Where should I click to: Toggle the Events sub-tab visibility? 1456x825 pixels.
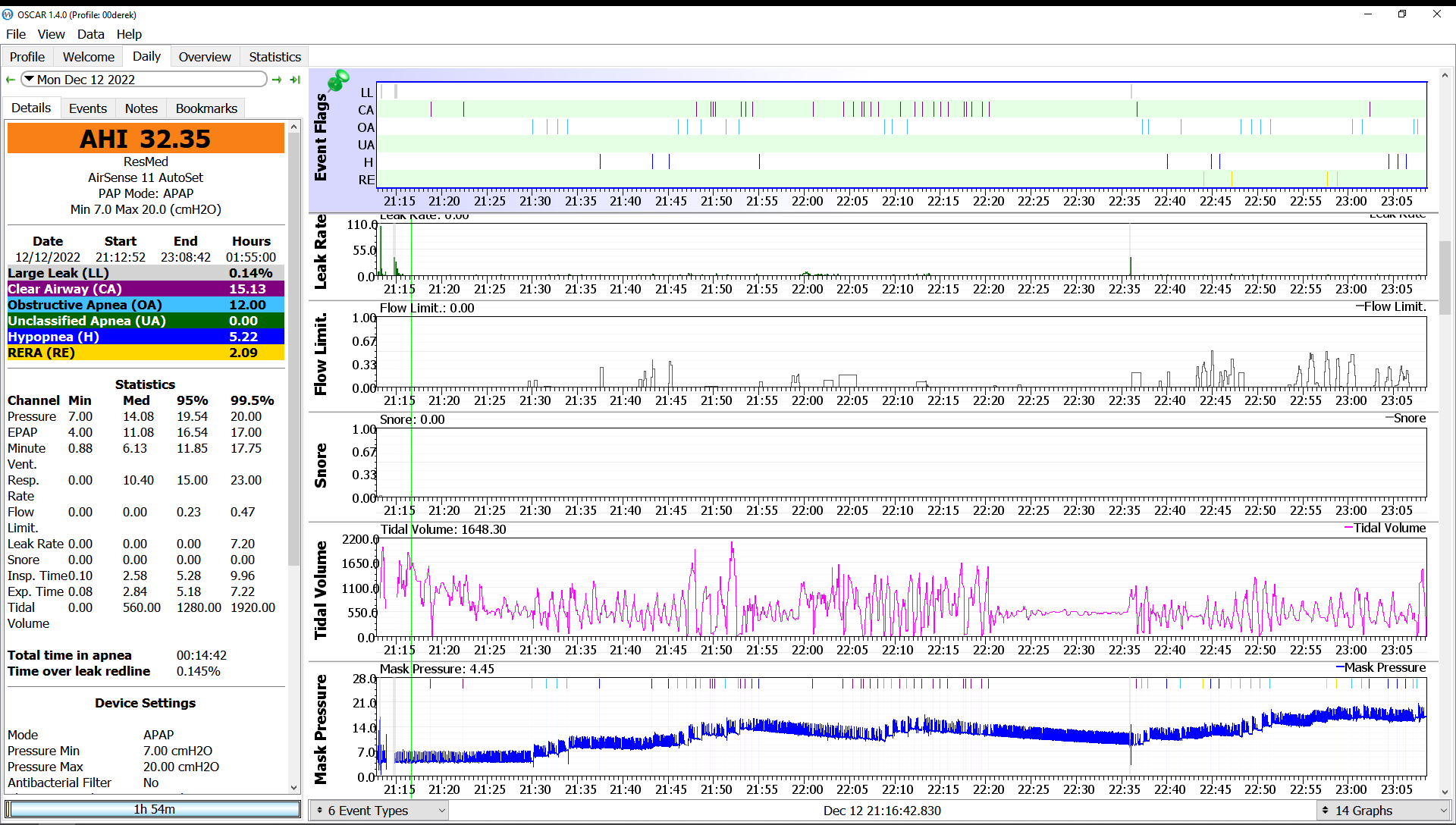(x=88, y=108)
